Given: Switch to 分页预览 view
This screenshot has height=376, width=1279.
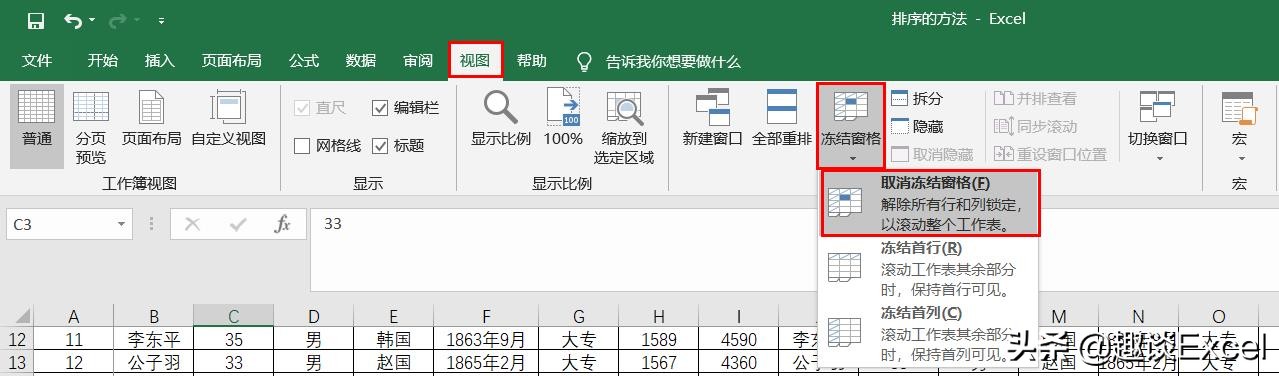Looking at the screenshot, I should (x=91, y=127).
